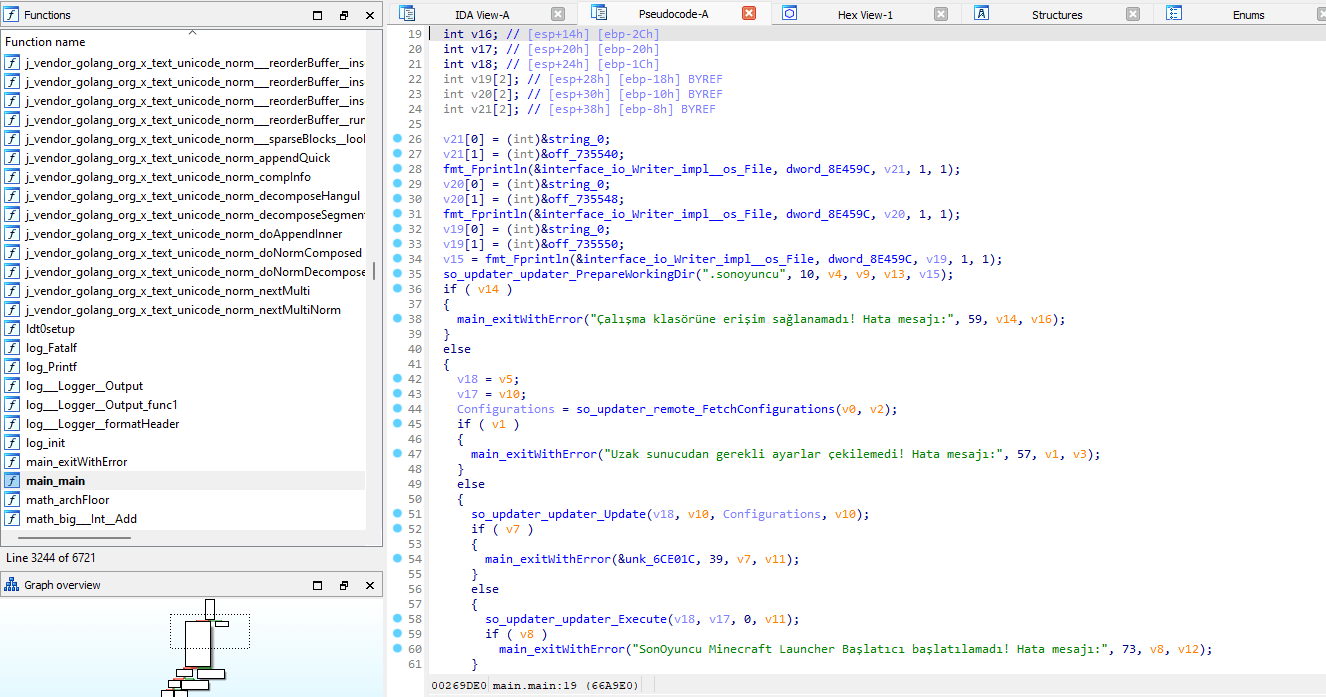Viewport: 1326px width, 697px height.
Task: Click the IDA View-A tab icon
Action: point(407,14)
